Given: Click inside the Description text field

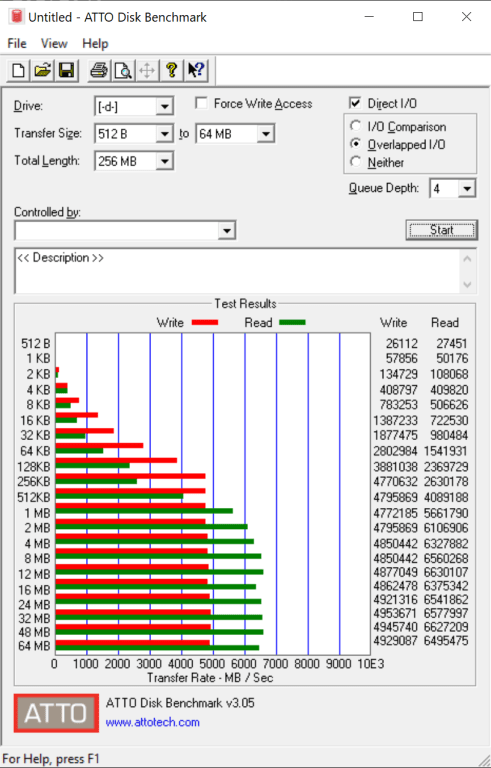Looking at the screenshot, I should coord(238,271).
